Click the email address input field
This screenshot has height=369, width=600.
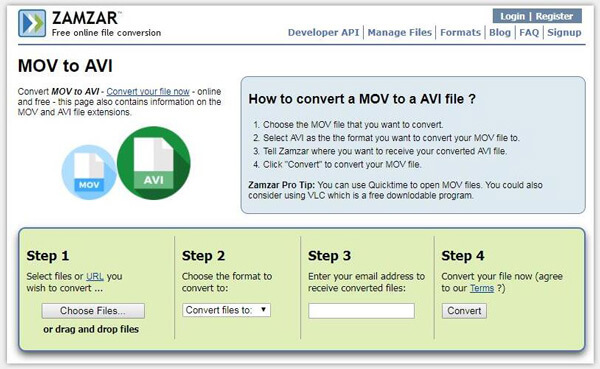tap(361, 311)
